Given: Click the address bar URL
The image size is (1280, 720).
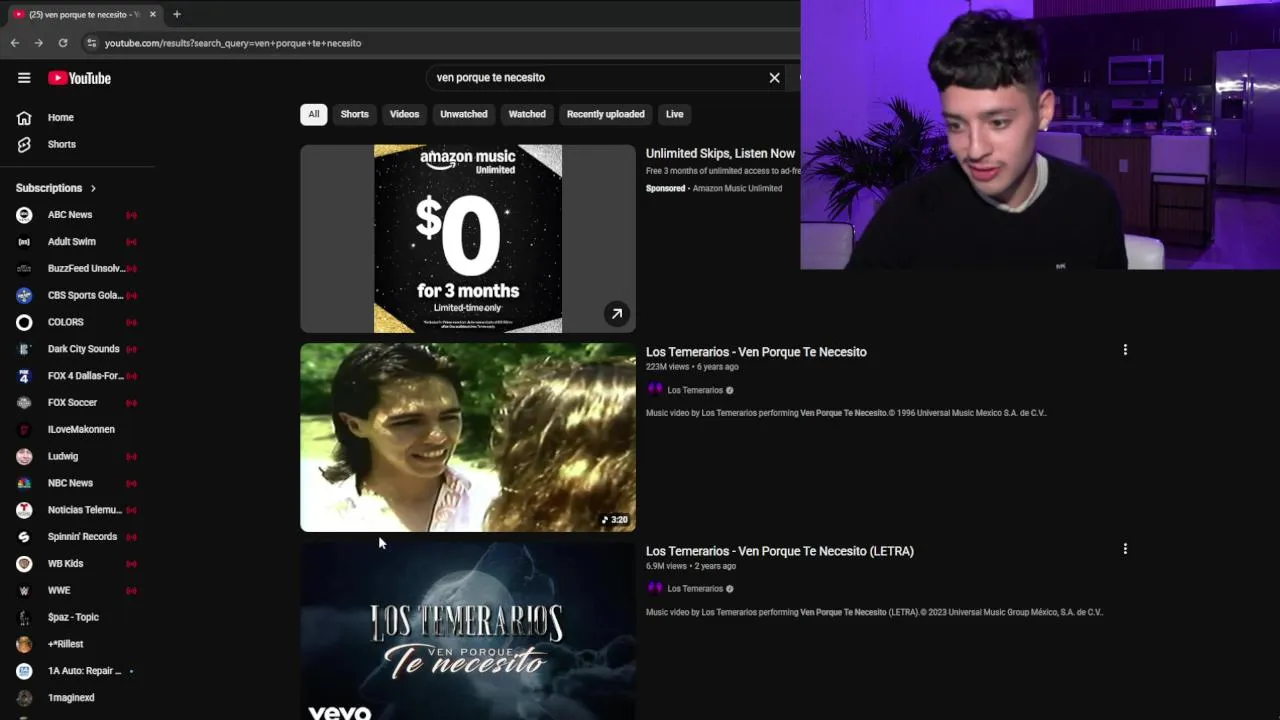Looking at the screenshot, I should tap(233, 43).
